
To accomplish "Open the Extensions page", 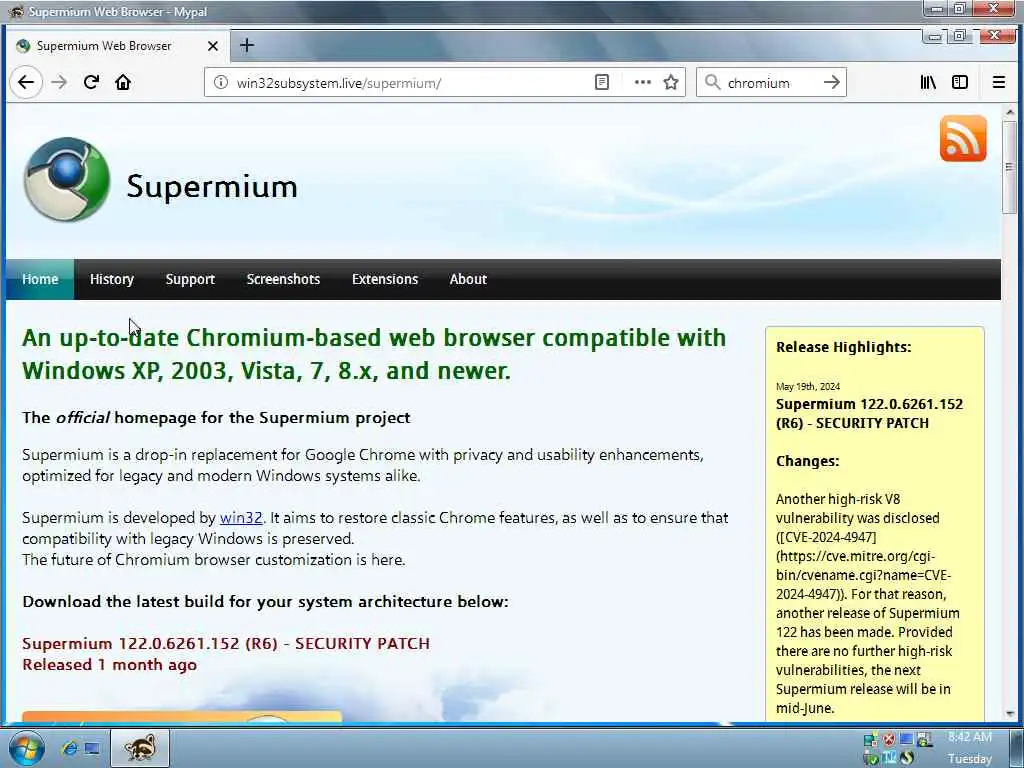I will click(x=385, y=279).
